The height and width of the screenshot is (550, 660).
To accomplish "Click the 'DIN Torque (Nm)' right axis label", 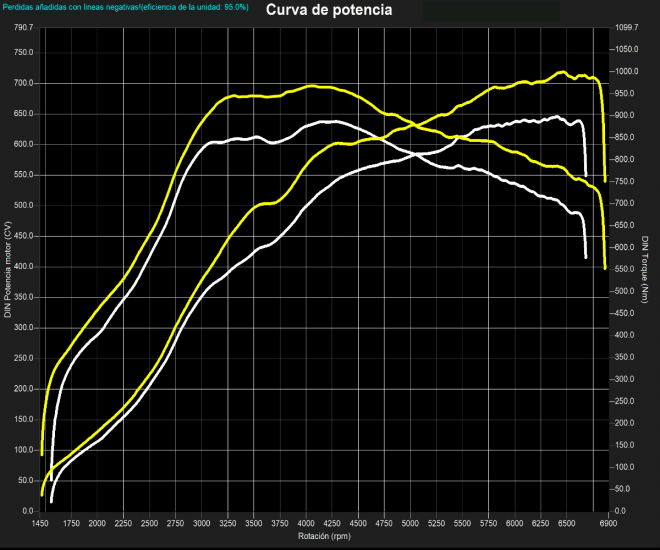I will tap(647, 268).
